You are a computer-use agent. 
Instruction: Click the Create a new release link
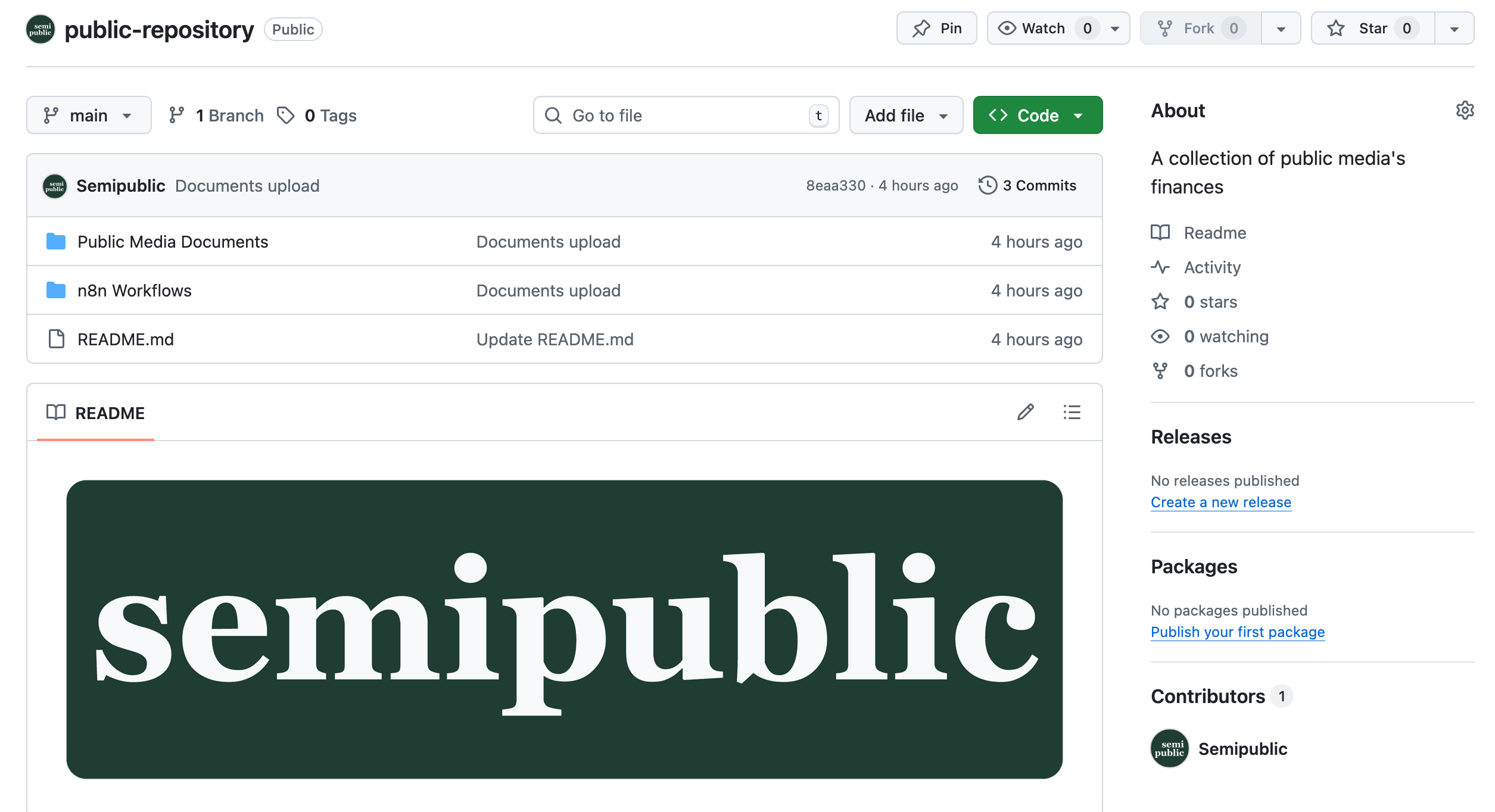click(1220, 502)
